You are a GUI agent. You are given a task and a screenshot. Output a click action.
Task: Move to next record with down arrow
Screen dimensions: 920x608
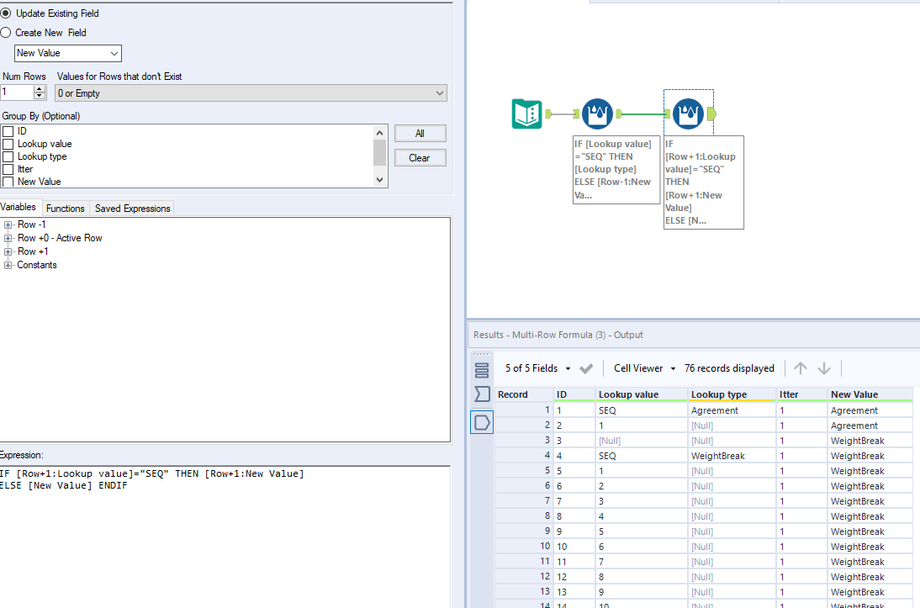pos(824,368)
